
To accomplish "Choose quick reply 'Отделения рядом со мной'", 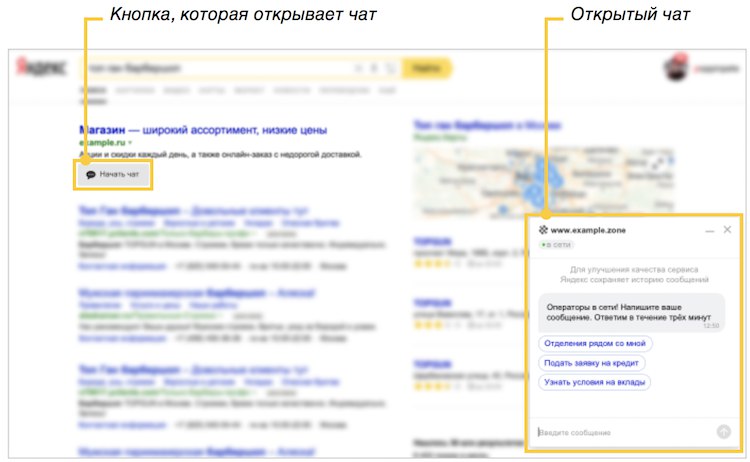I will pyautogui.click(x=595, y=343).
